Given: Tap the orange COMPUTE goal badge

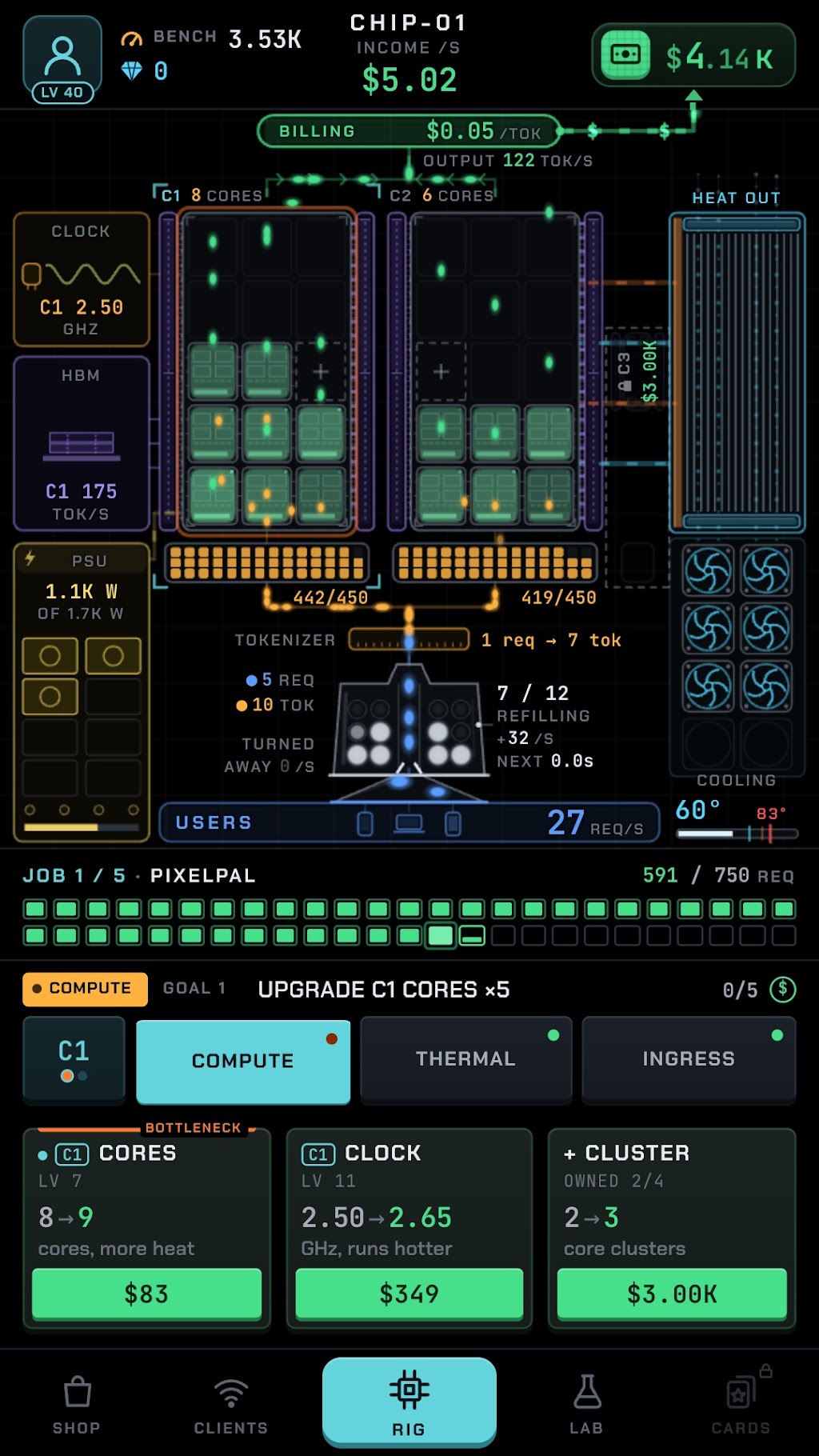Looking at the screenshot, I should tap(85, 989).
